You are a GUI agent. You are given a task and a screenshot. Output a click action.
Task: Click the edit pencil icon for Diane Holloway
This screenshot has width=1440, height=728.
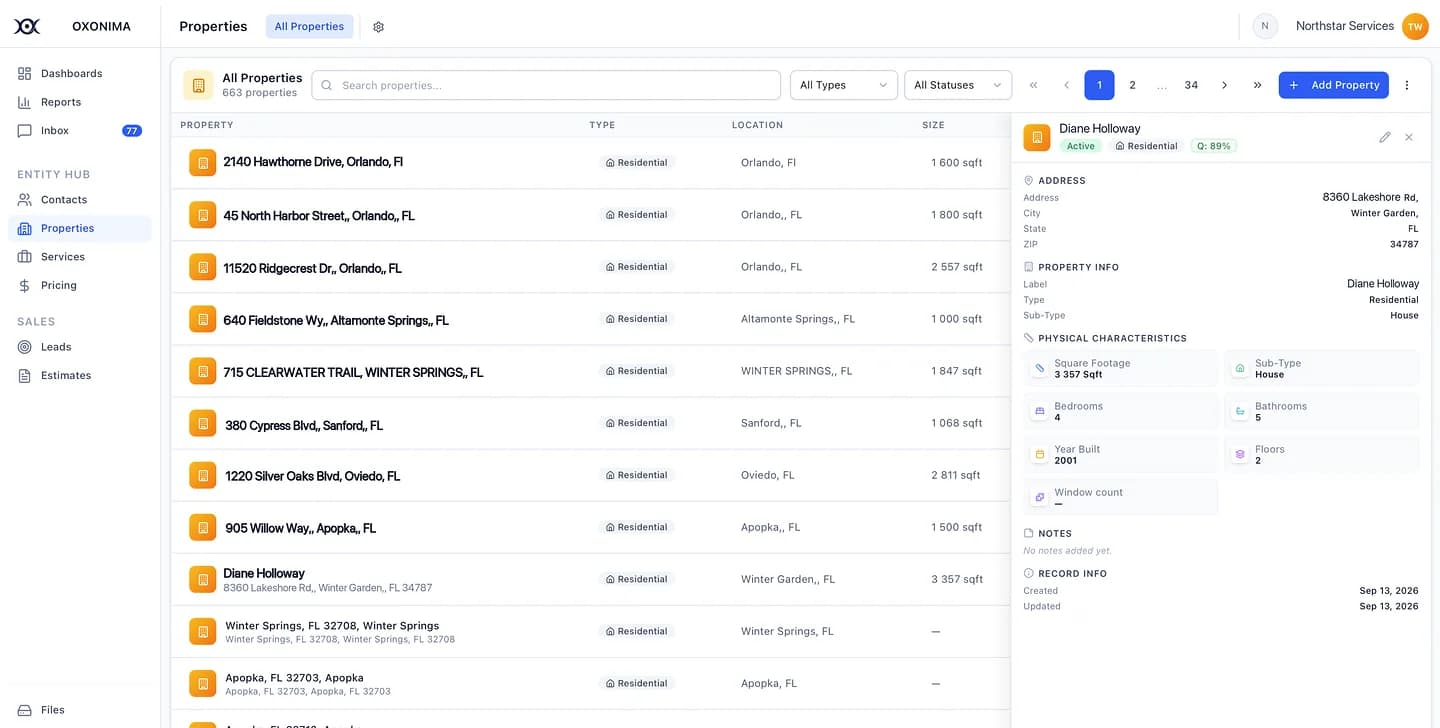click(x=1385, y=137)
